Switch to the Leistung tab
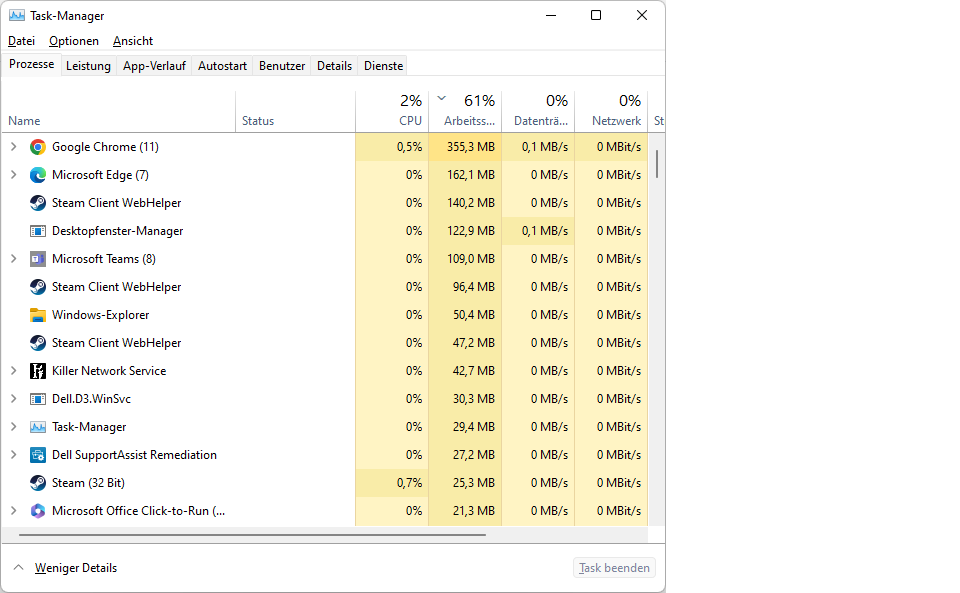960x593 pixels. coord(88,66)
